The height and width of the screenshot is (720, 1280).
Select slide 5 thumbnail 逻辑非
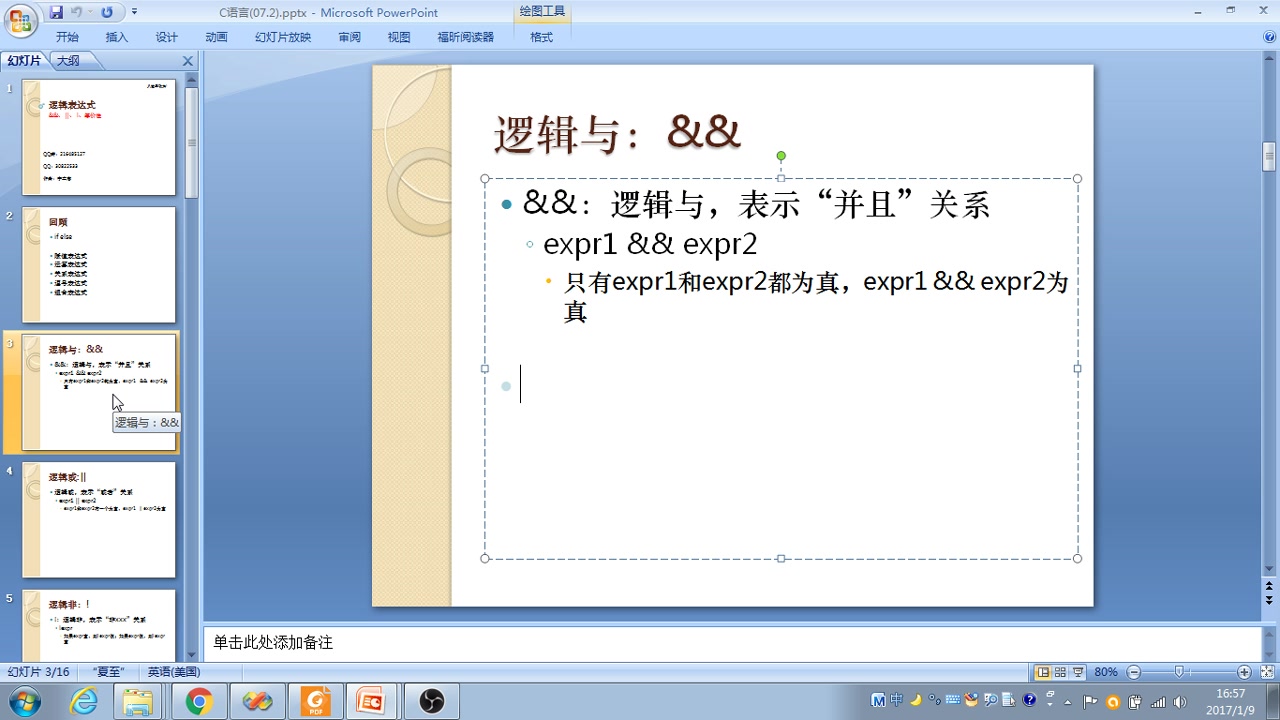[x=99, y=625]
